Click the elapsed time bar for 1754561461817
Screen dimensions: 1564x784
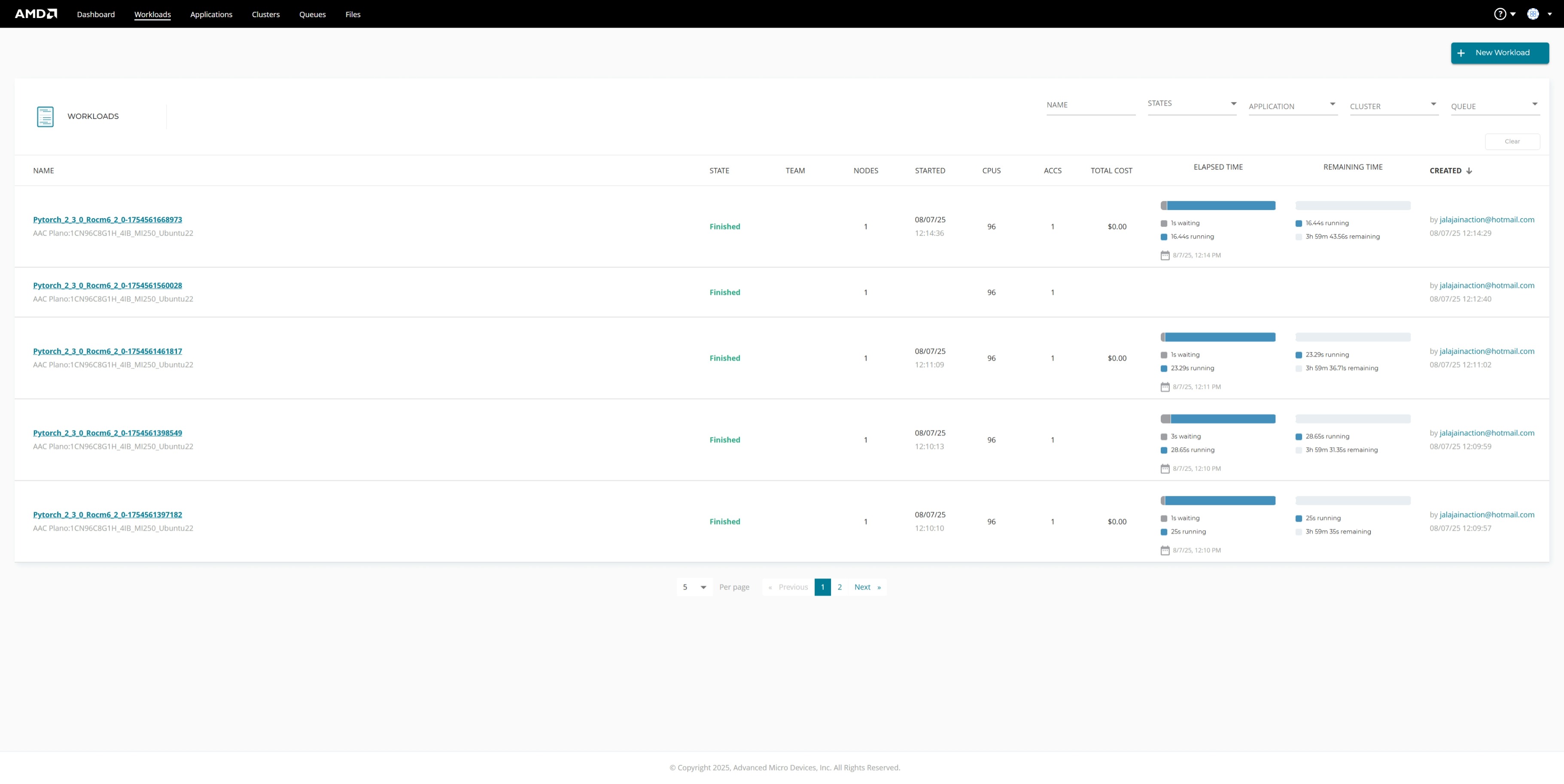[1217, 337]
